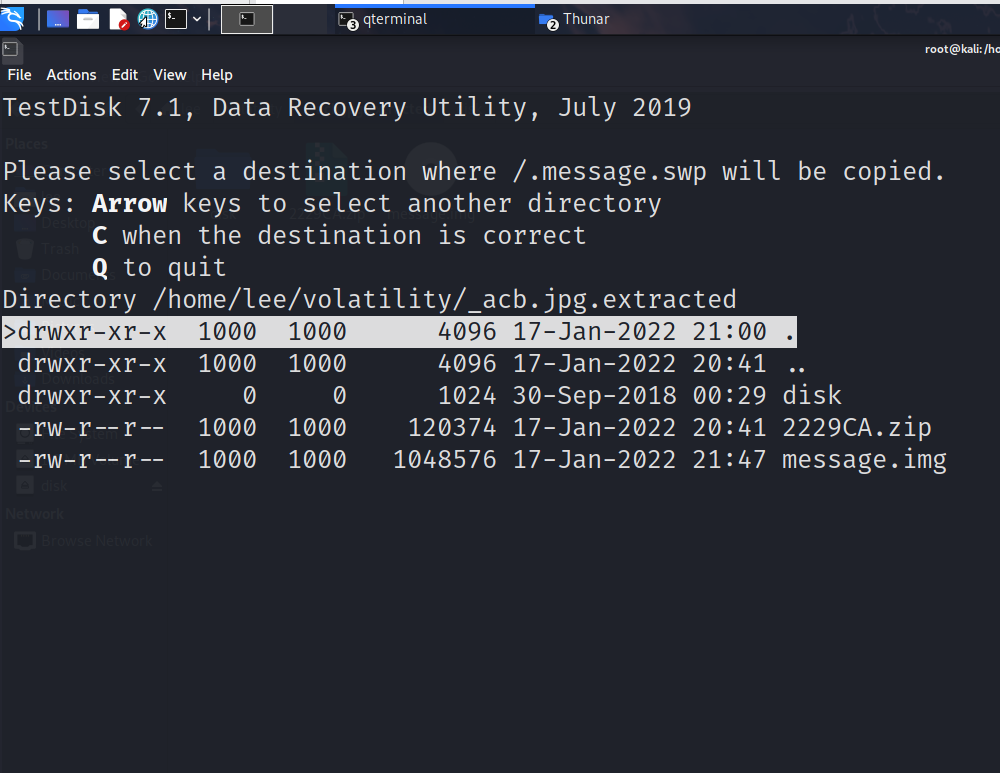This screenshot has width=1000, height=773.
Task: Switch to the qterminal taskbar window
Action: pyautogui.click(x=383, y=20)
